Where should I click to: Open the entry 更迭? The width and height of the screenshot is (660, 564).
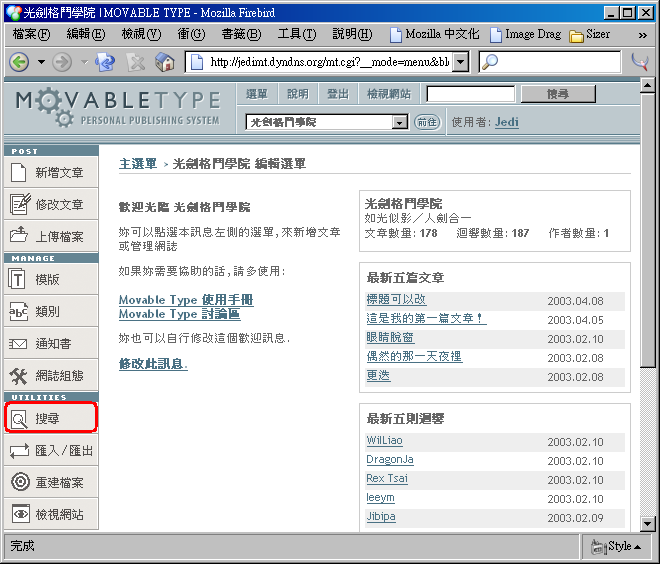(x=378, y=375)
